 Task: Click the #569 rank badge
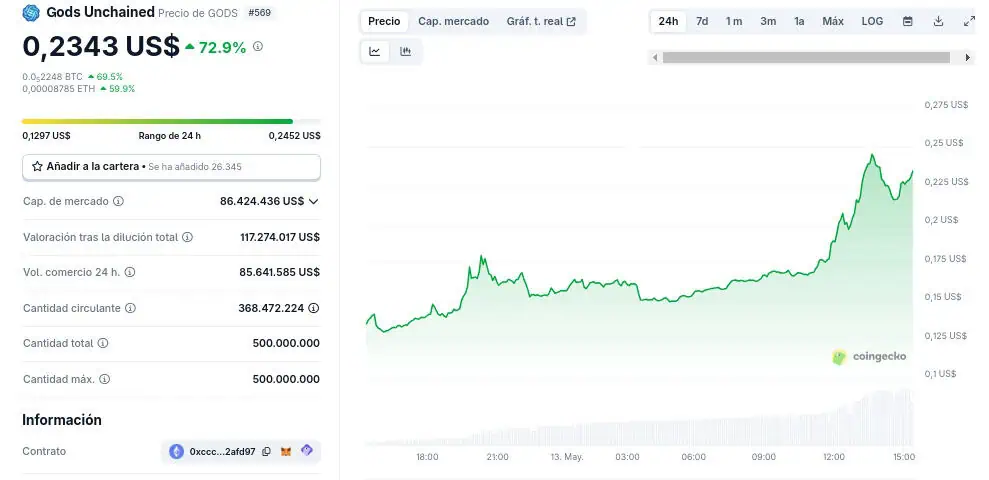point(259,13)
